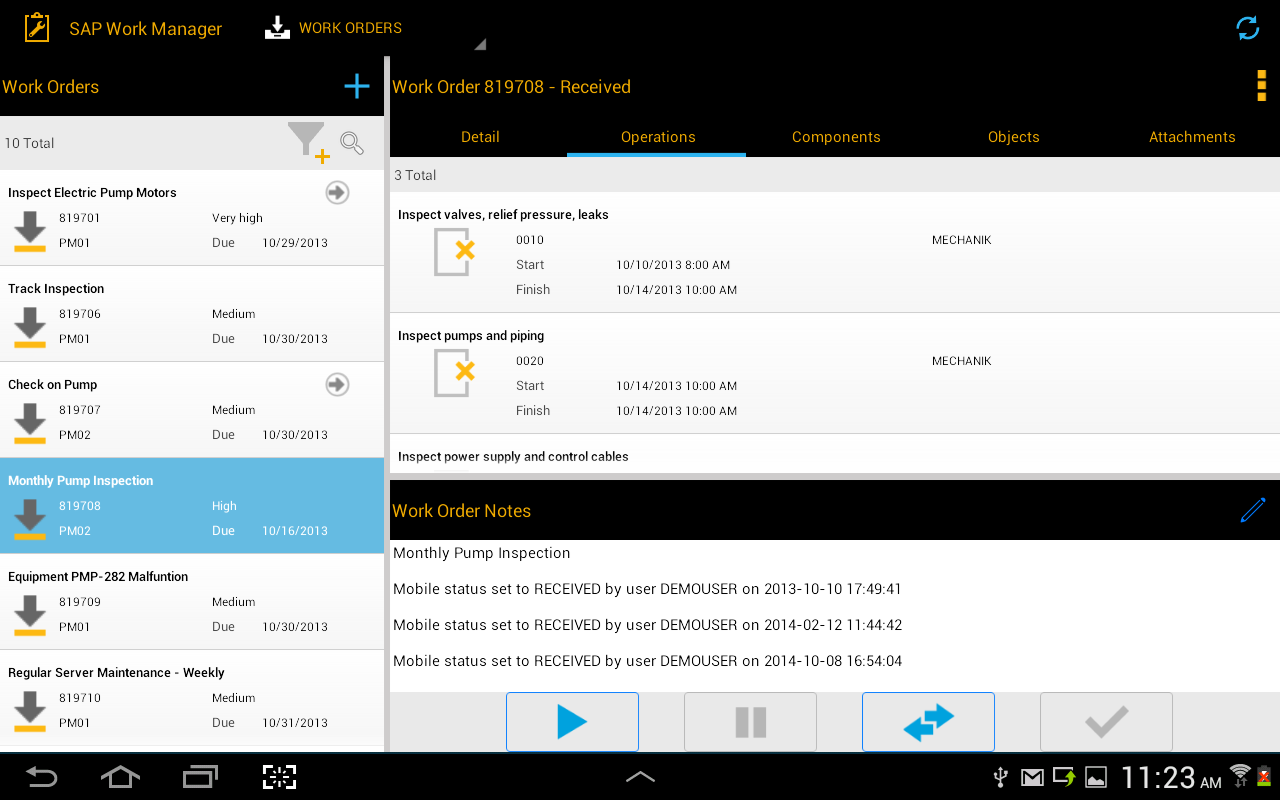1280x800 pixels.
Task: Collapse the navigation bar with the chevron
Action: [x=640, y=776]
